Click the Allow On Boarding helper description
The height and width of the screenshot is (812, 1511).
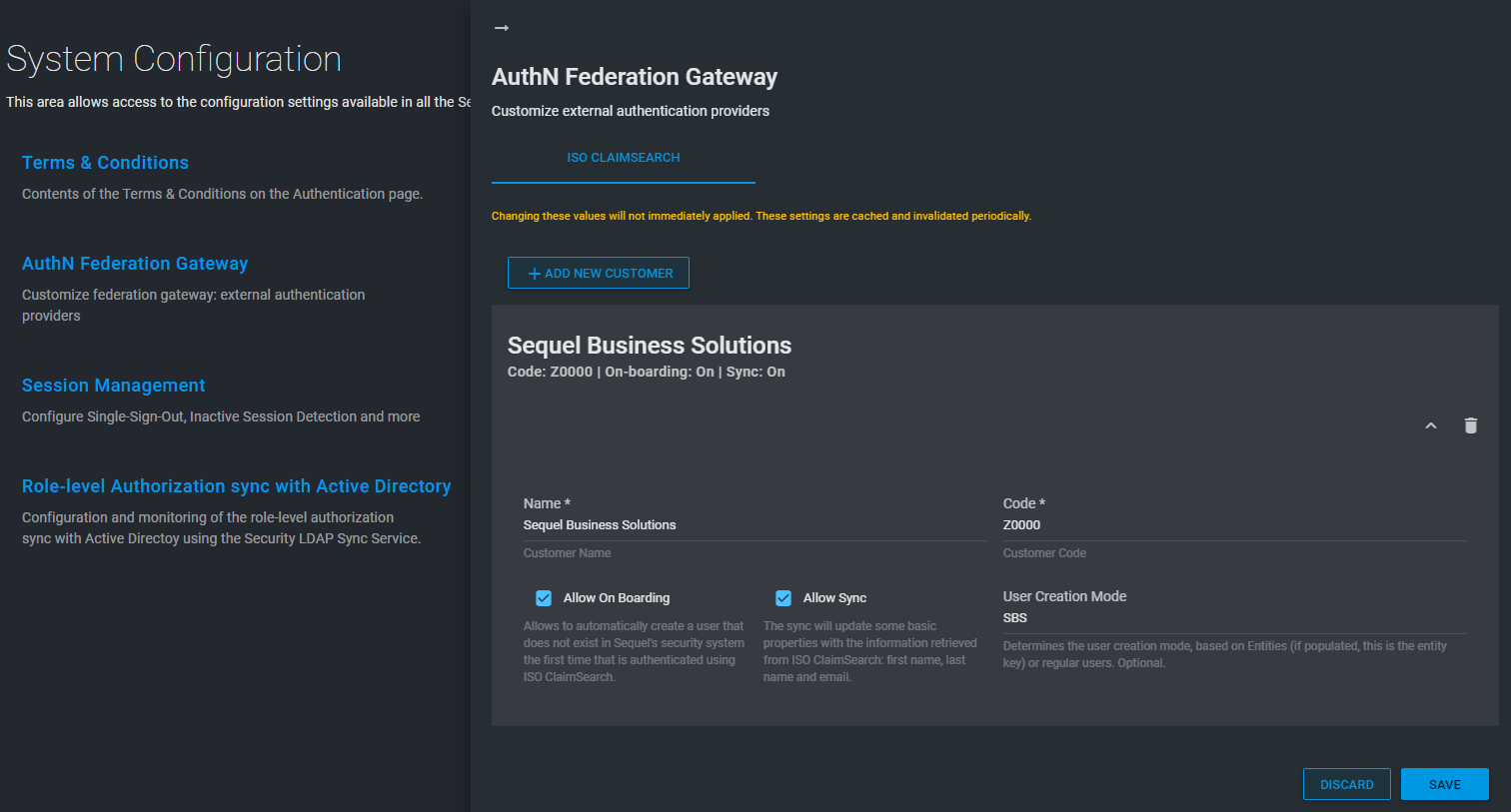pyautogui.click(x=634, y=651)
